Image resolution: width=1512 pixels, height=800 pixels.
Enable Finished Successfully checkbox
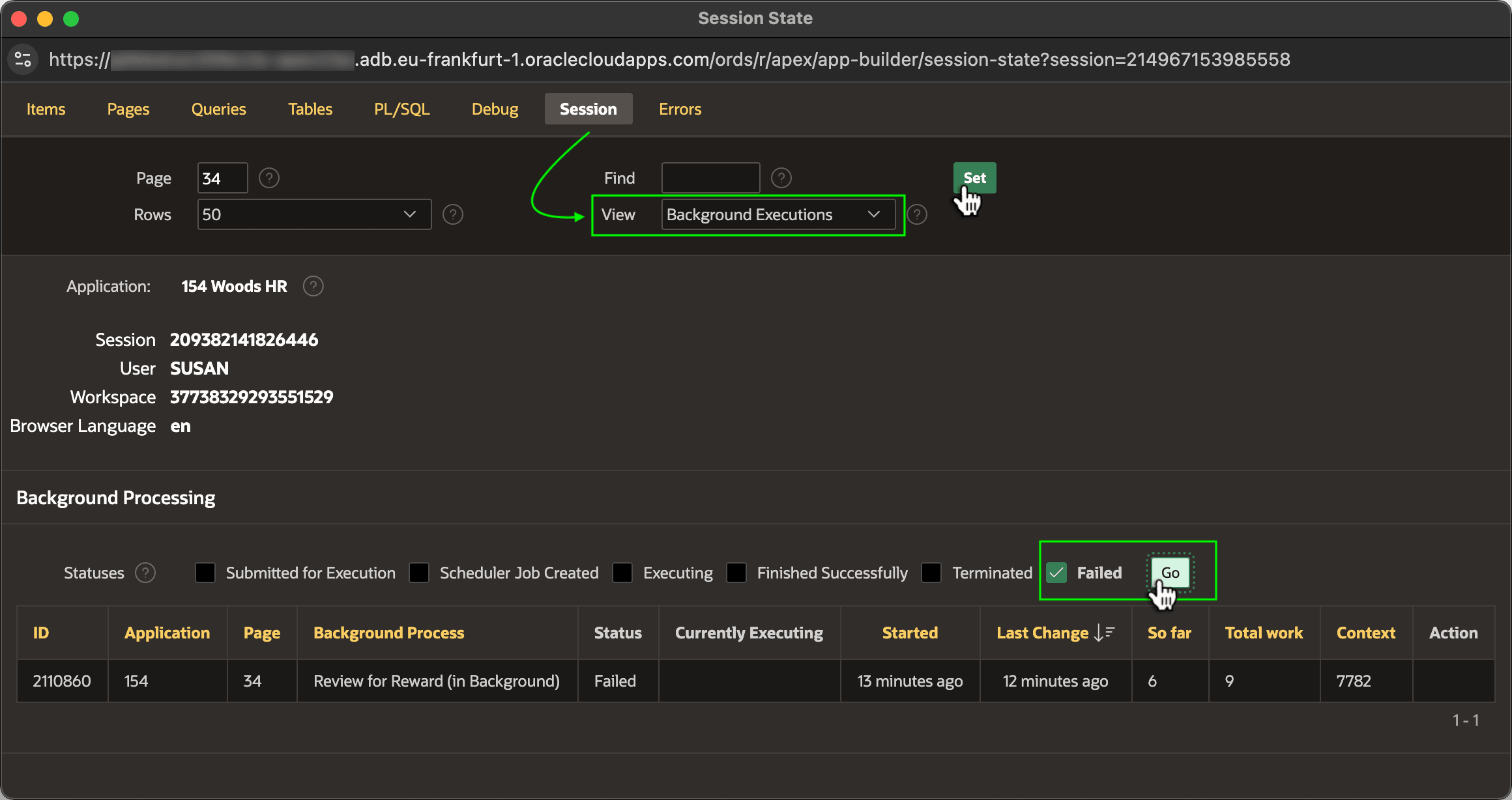(736, 573)
